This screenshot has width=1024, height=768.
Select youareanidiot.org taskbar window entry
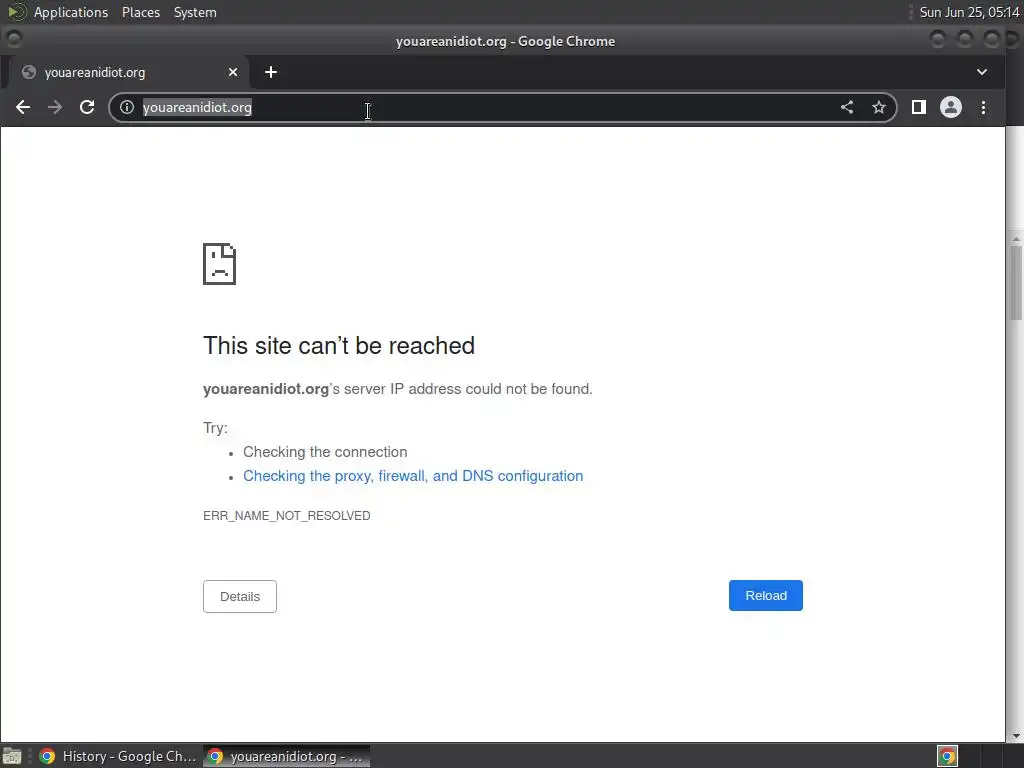tap(287, 756)
